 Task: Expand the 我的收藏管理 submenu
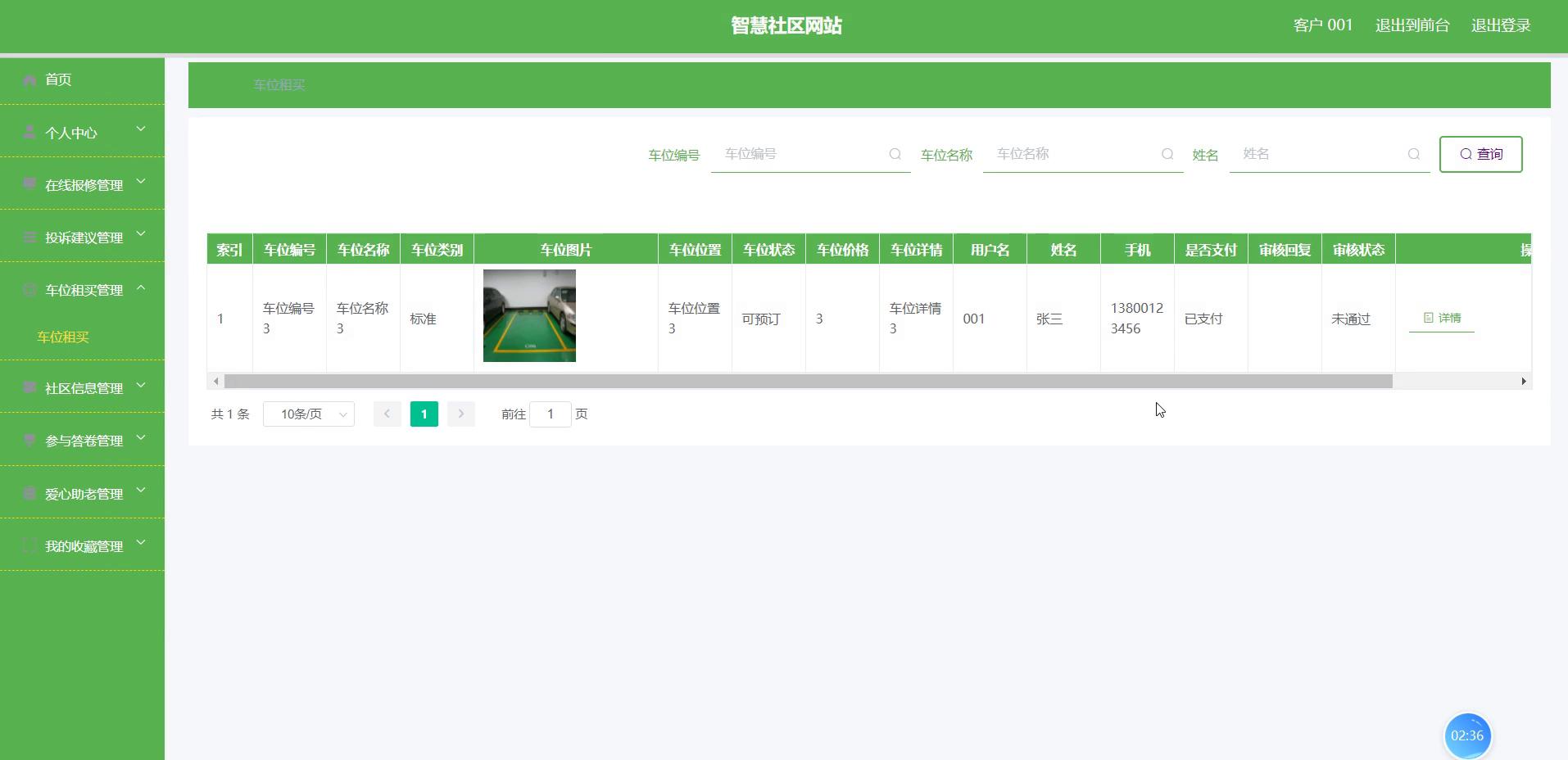141,543
